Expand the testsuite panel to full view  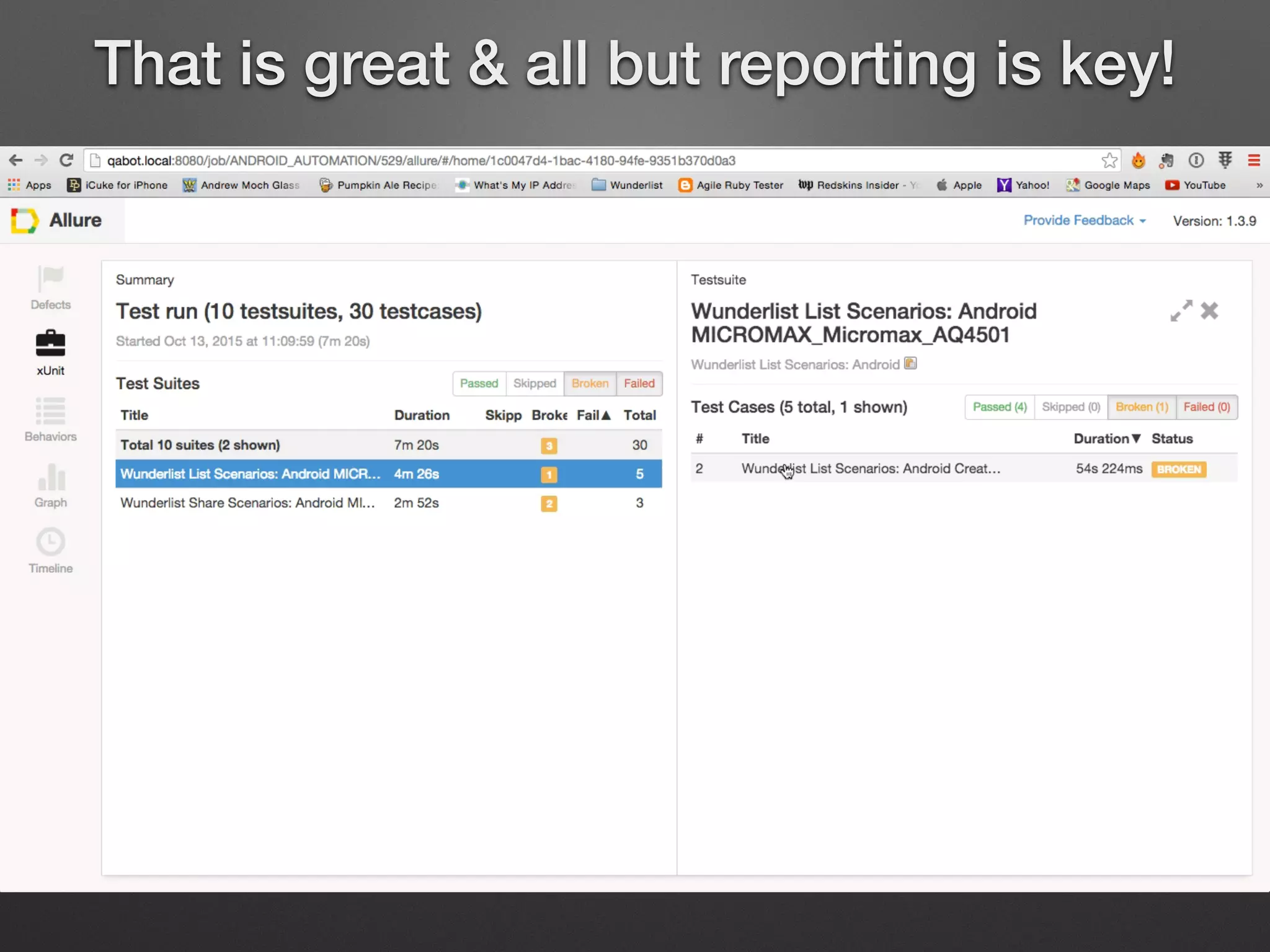tap(1181, 311)
